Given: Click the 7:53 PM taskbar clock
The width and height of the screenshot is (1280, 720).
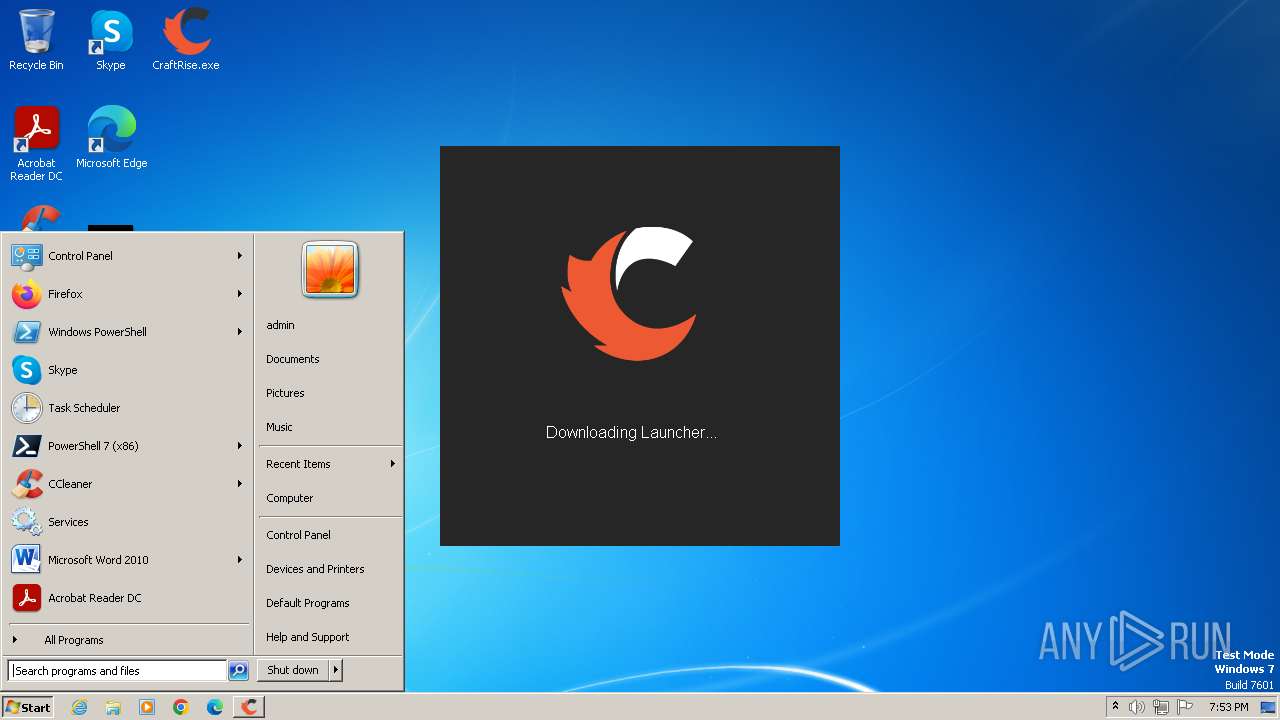Looking at the screenshot, I should click(1229, 707).
